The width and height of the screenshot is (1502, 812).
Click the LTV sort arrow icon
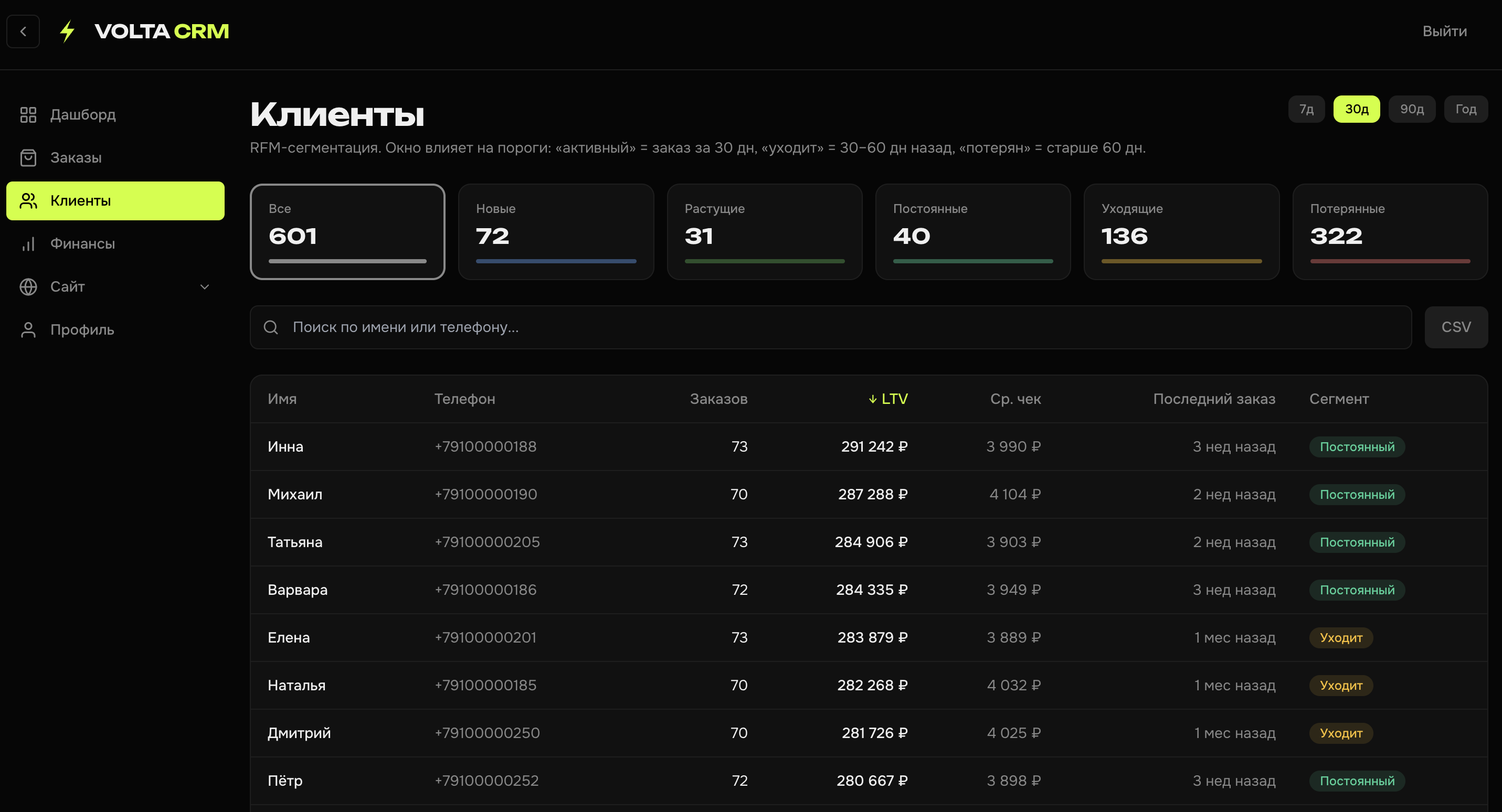click(872, 399)
